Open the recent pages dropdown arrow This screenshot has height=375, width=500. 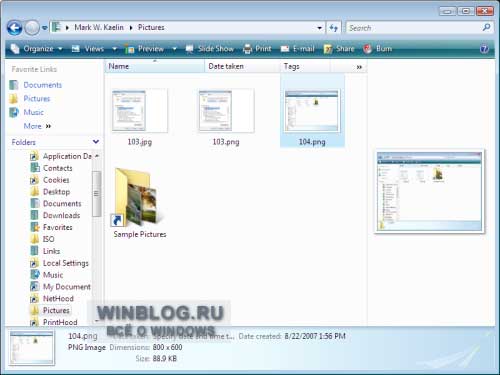[45, 28]
